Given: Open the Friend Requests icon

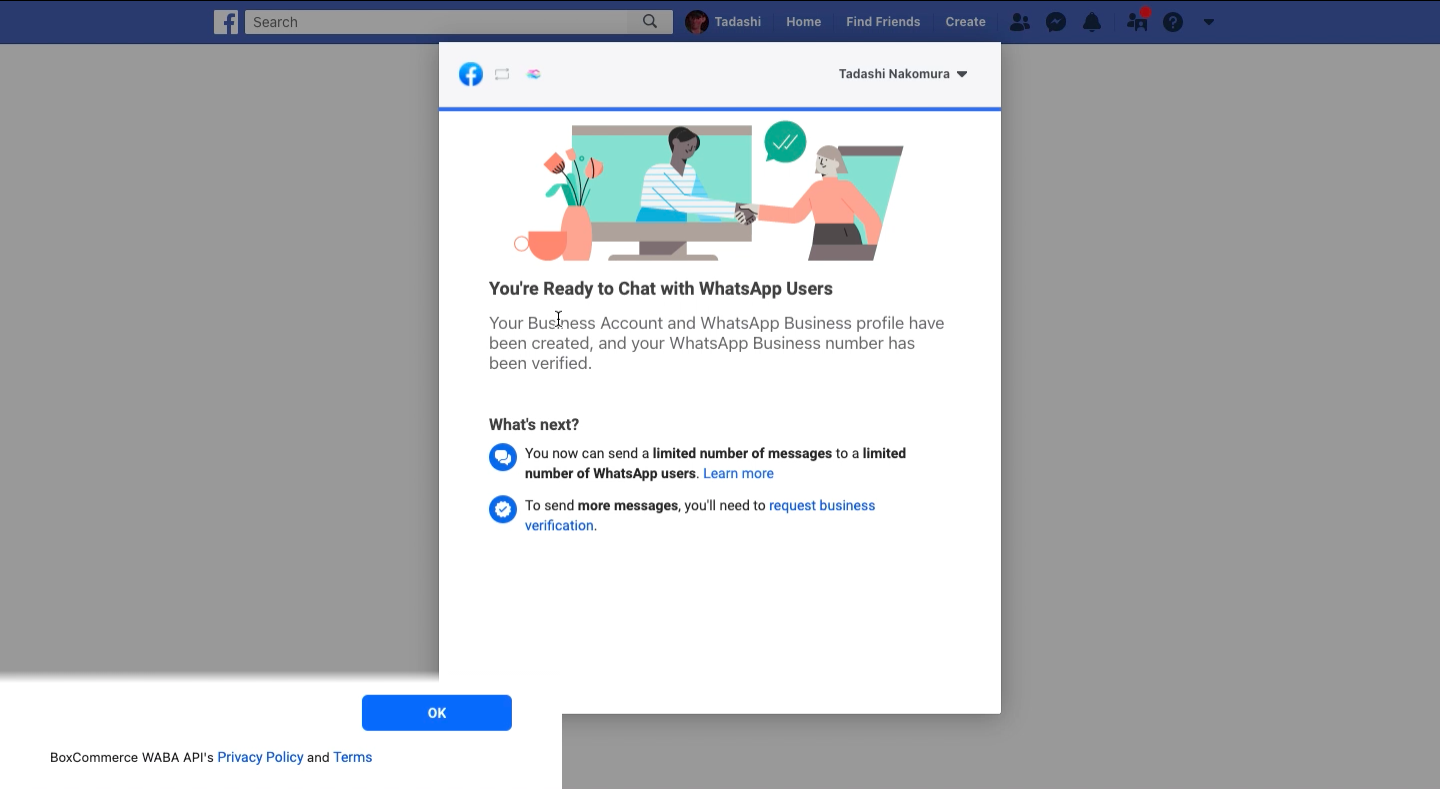Looking at the screenshot, I should [x=1019, y=22].
